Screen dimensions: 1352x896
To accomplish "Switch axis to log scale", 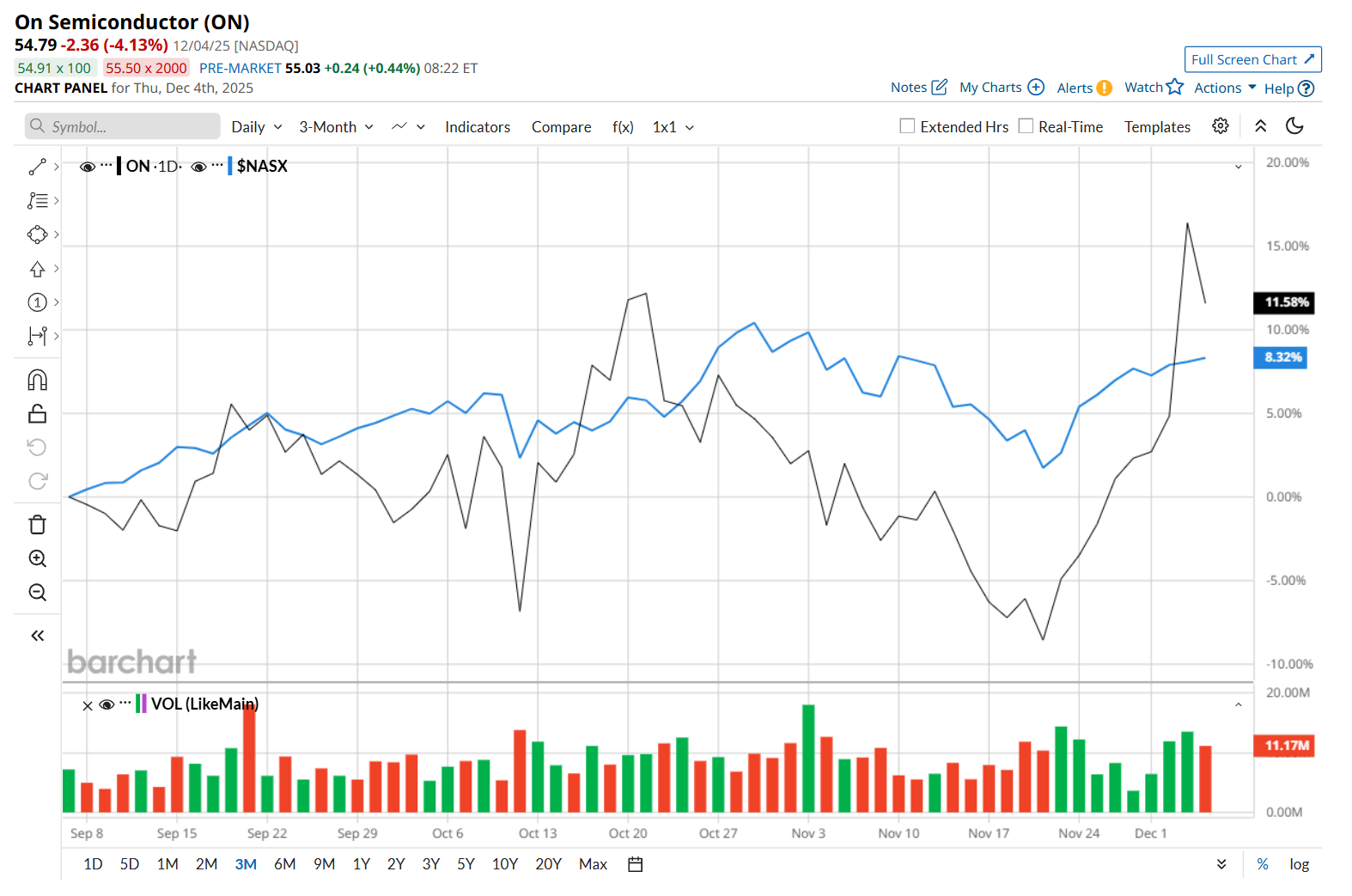I will [x=1299, y=864].
